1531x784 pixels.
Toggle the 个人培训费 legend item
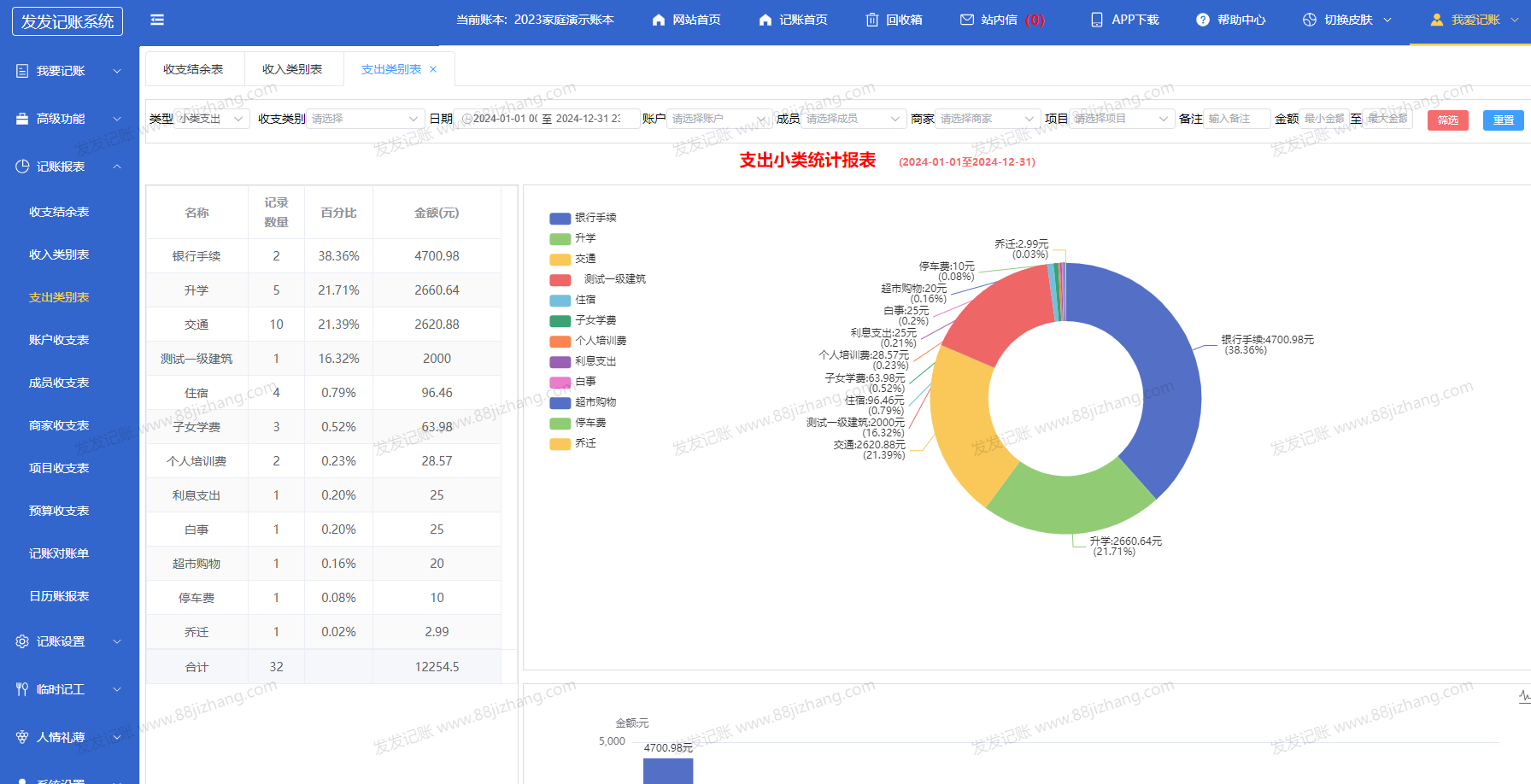588,341
